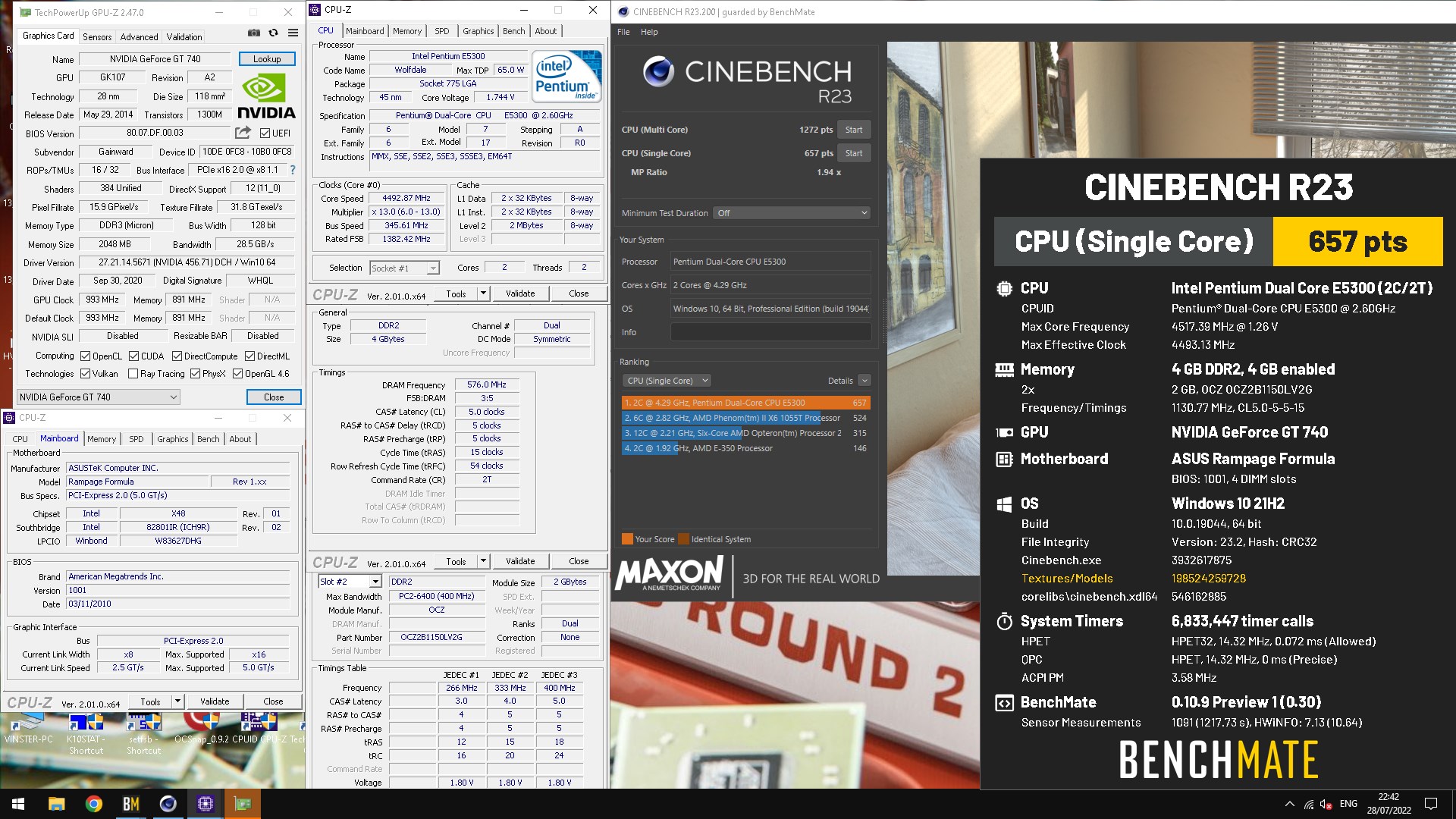The height and width of the screenshot is (819, 1456).
Task: Click the Lookup button in GPU-Z
Action: (267, 58)
